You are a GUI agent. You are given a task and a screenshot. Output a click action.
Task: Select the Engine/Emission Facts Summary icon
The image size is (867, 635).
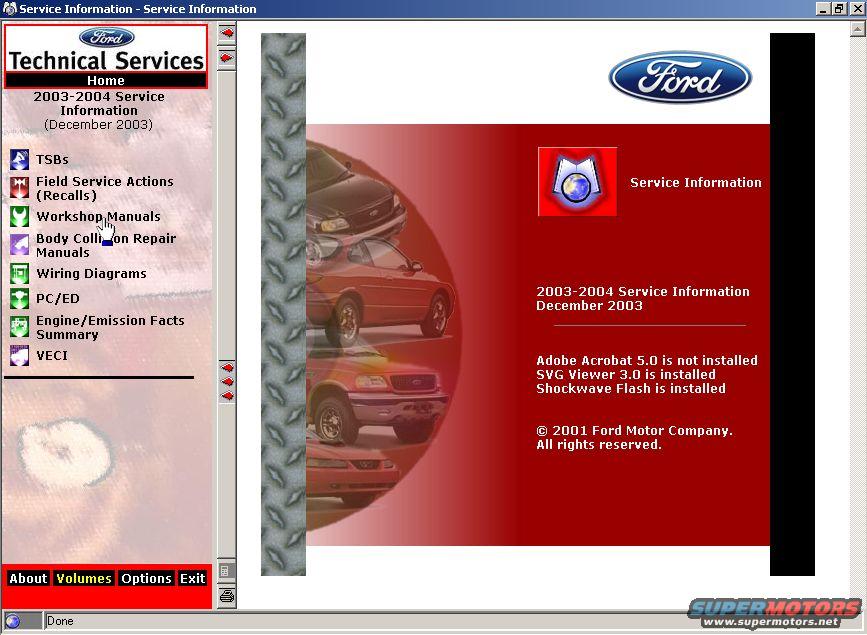[19, 327]
